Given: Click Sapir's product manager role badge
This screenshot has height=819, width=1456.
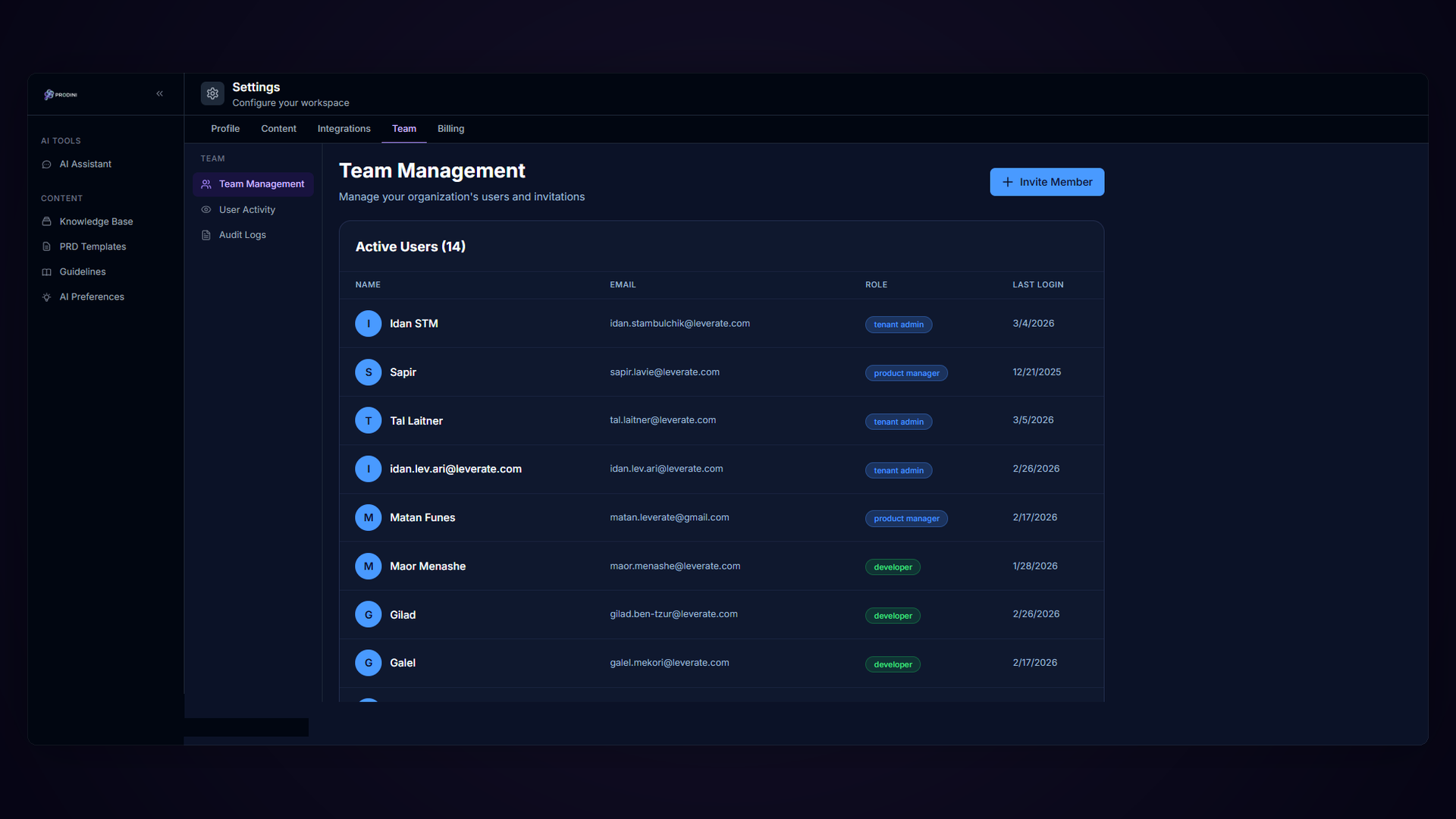Looking at the screenshot, I should tap(905, 373).
